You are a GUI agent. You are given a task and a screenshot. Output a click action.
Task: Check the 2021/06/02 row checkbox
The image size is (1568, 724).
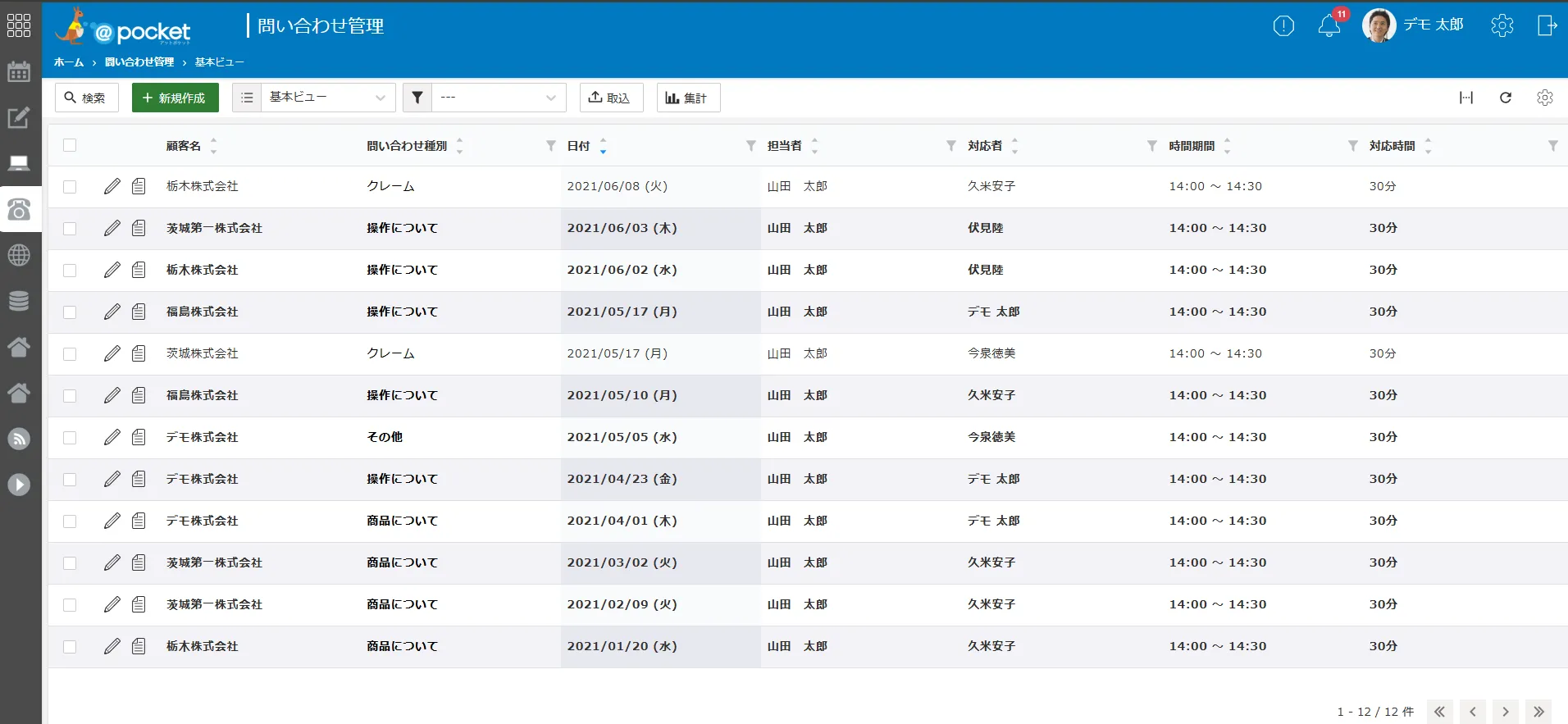(x=70, y=271)
